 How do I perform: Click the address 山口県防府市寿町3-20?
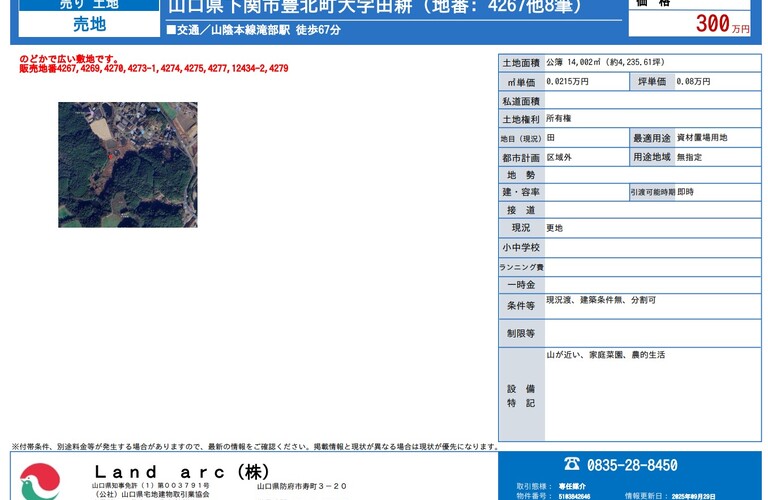[302, 486]
